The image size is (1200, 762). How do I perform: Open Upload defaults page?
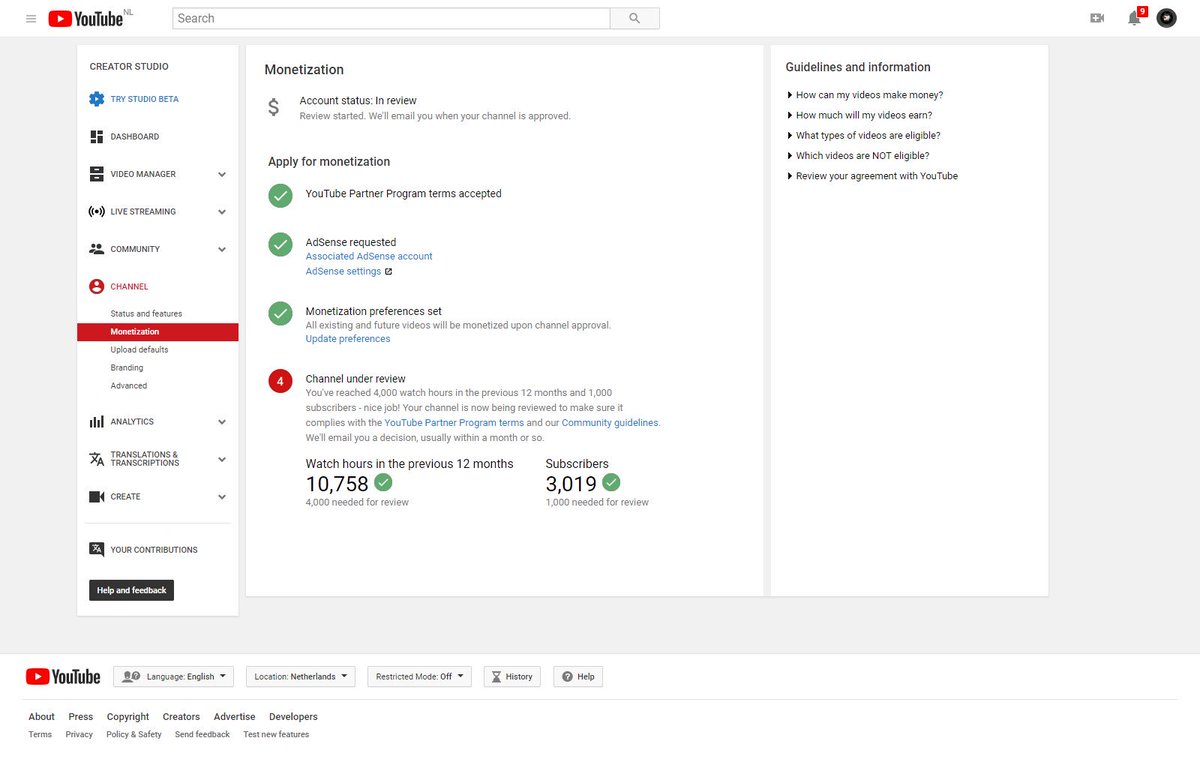[x=139, y=350]
